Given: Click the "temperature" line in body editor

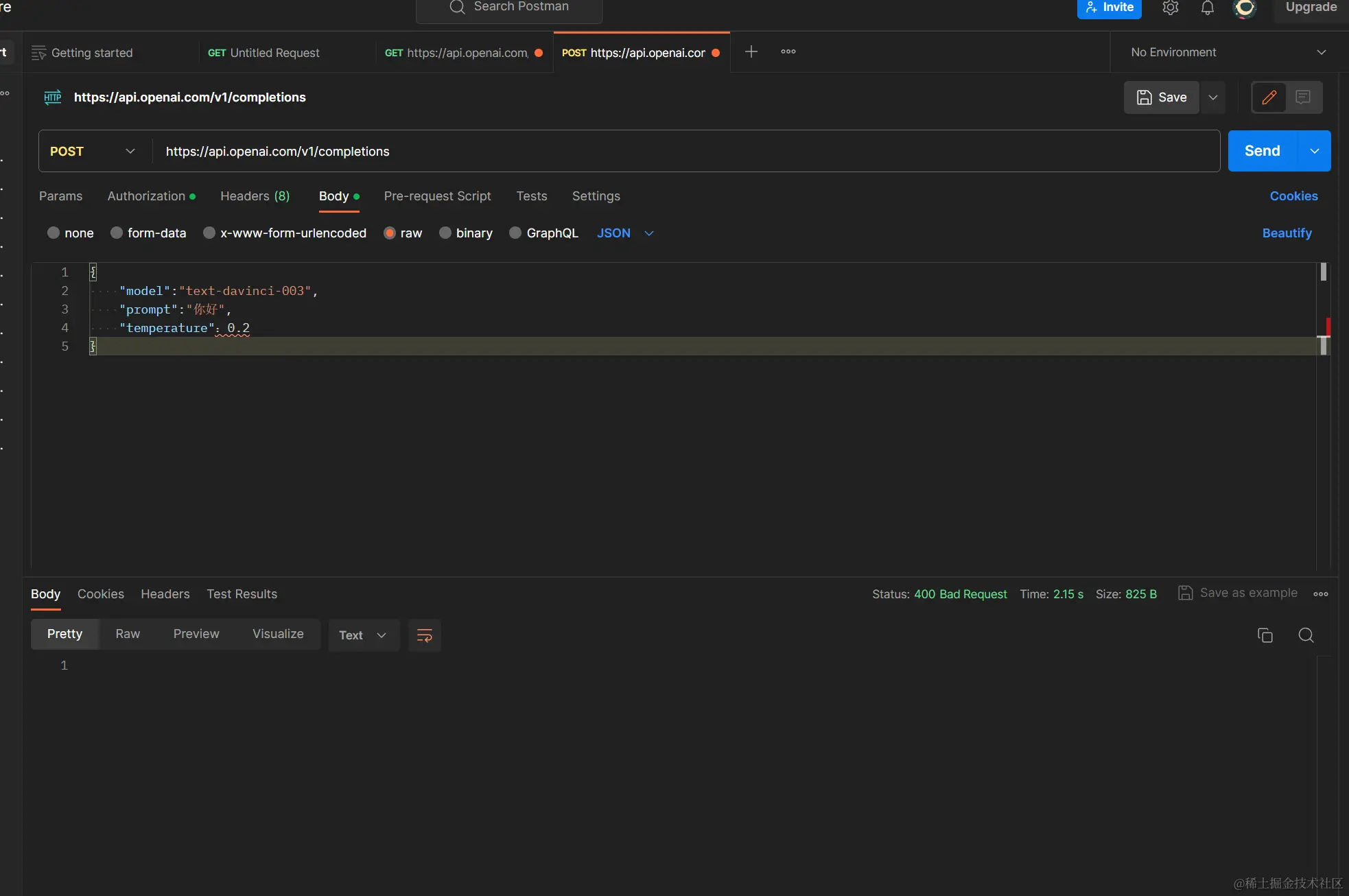Looking at the screenshot, I should [185, 328].
